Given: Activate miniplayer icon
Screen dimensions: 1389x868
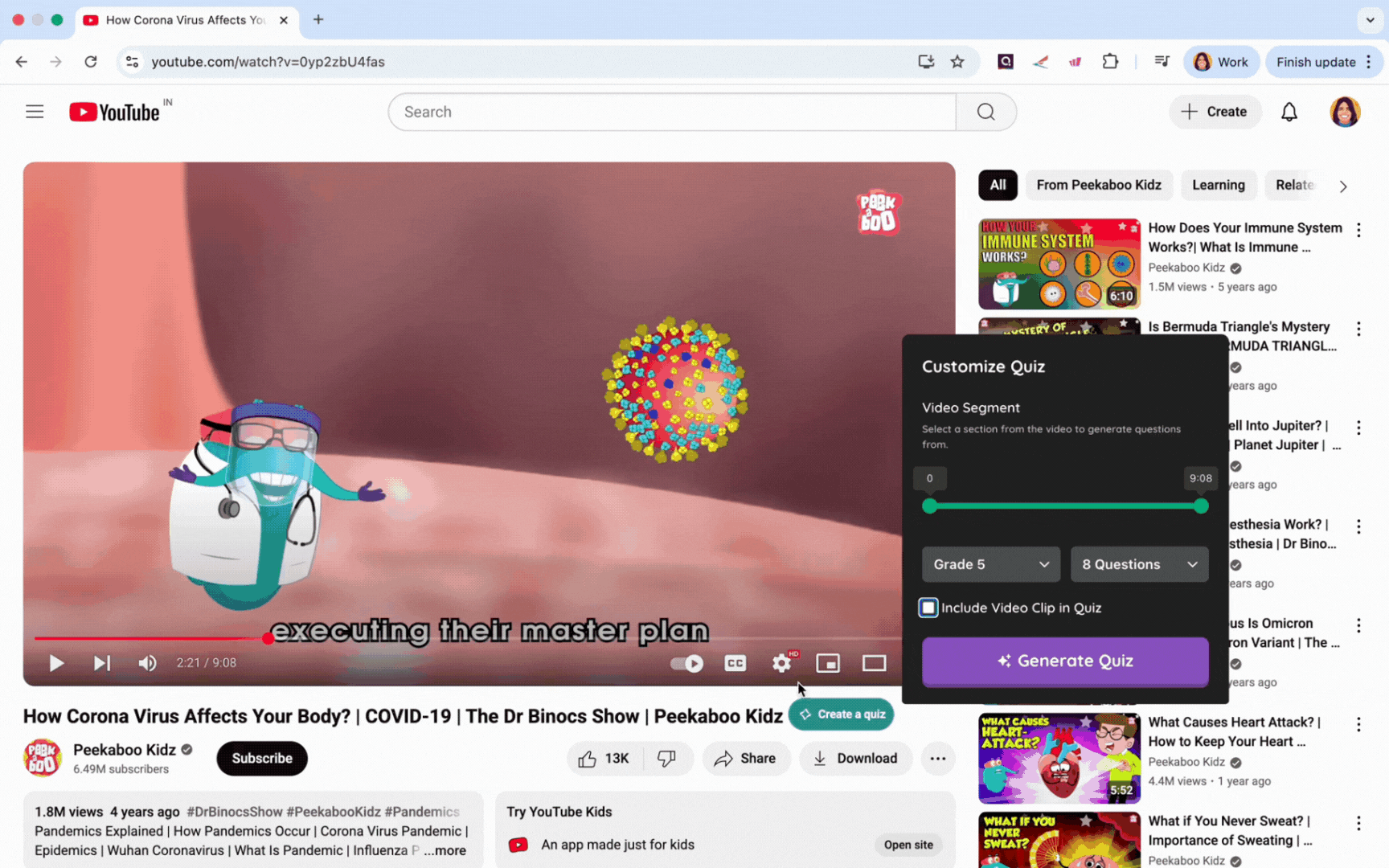Looking at the screenshot, I should pyautogui.click(x=828, y=663).
